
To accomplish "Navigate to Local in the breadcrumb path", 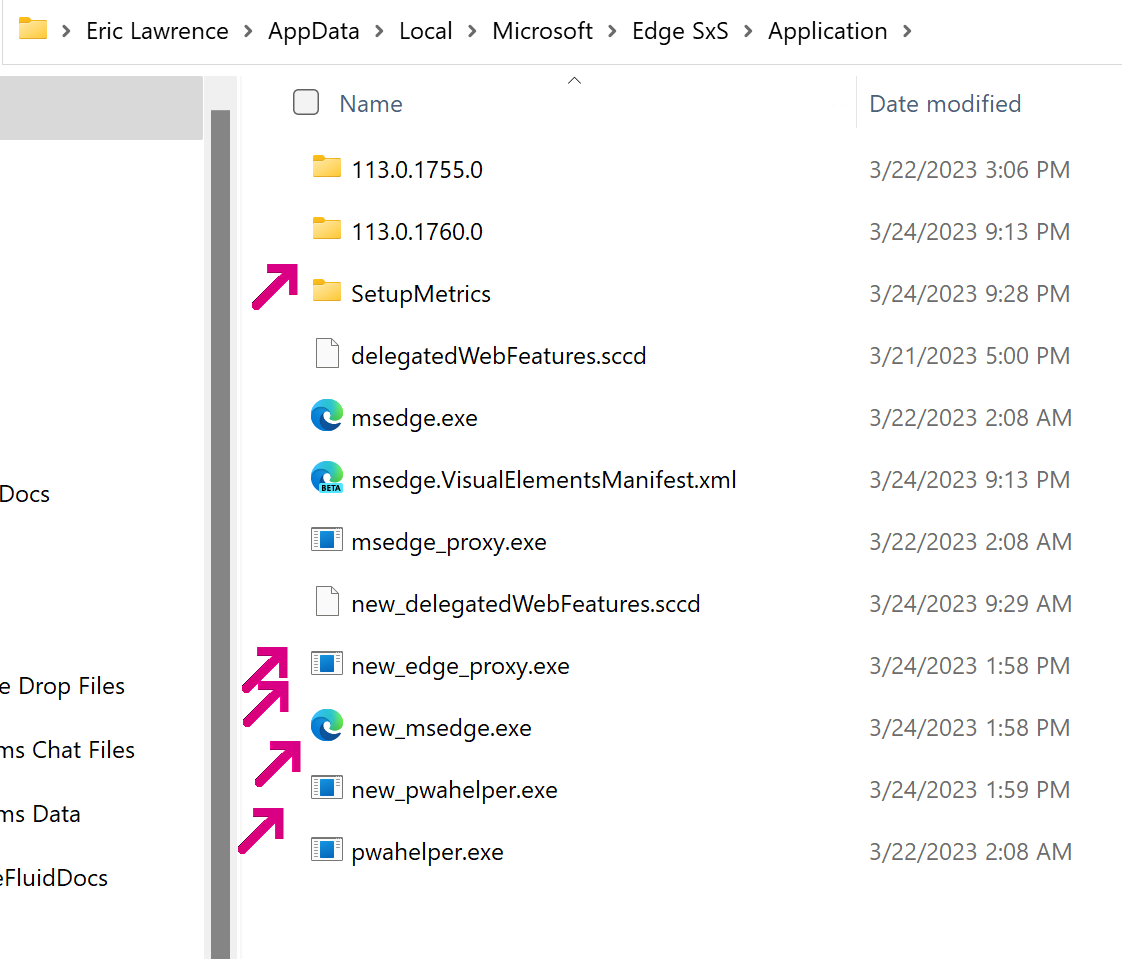I will [x=425, y=31].
